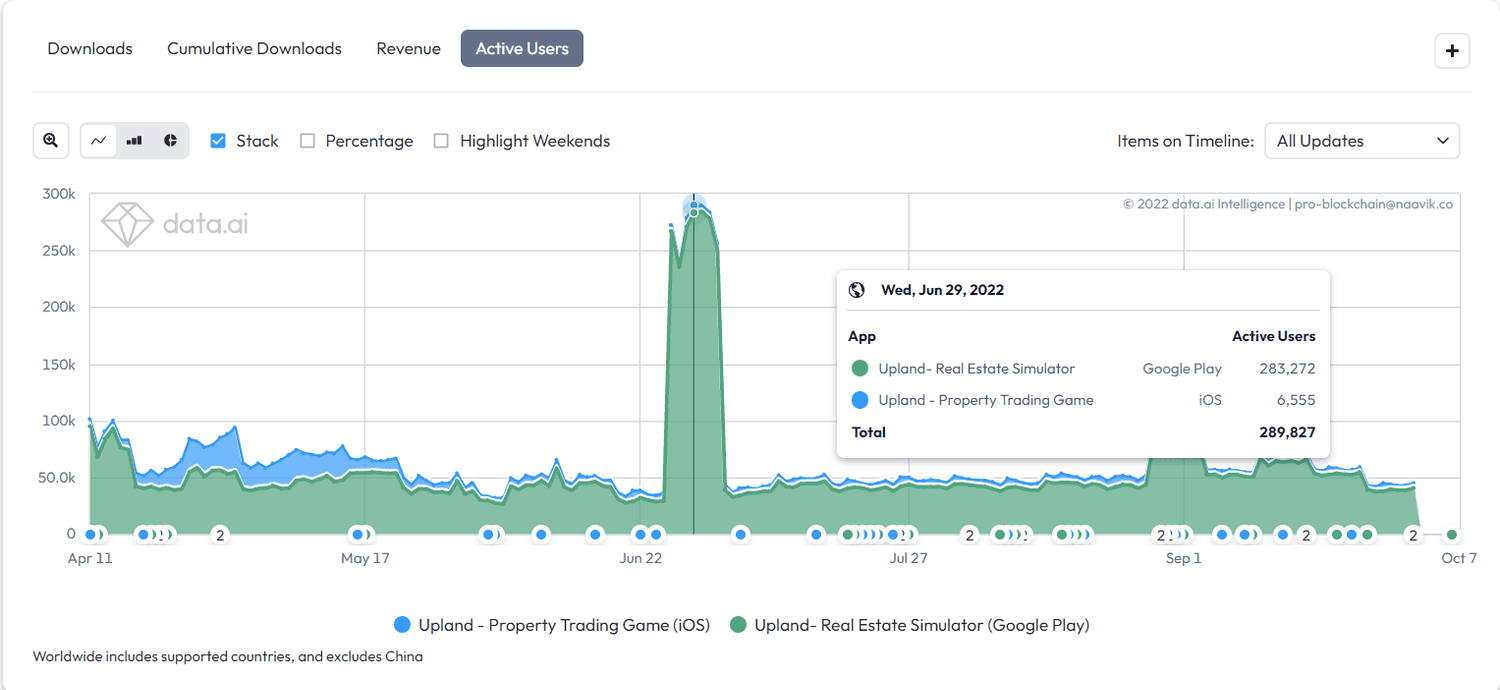Click the 'Sep 1' x-axis label
Viewport: 1500px width, 690px height.
tap(1184, 558)
